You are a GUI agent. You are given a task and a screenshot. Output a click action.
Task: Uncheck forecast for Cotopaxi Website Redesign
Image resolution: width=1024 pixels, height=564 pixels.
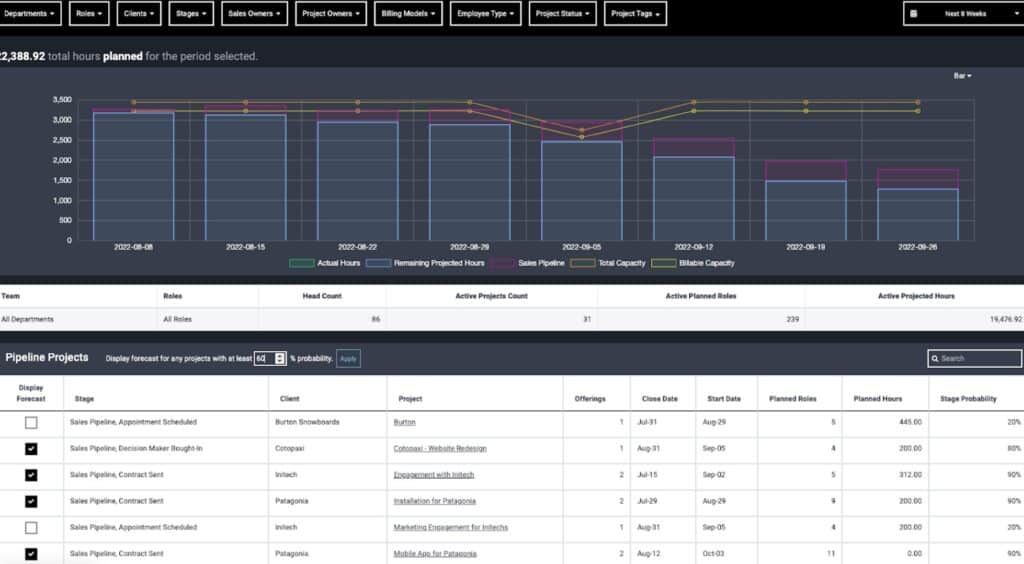click(x=31, y=449)
